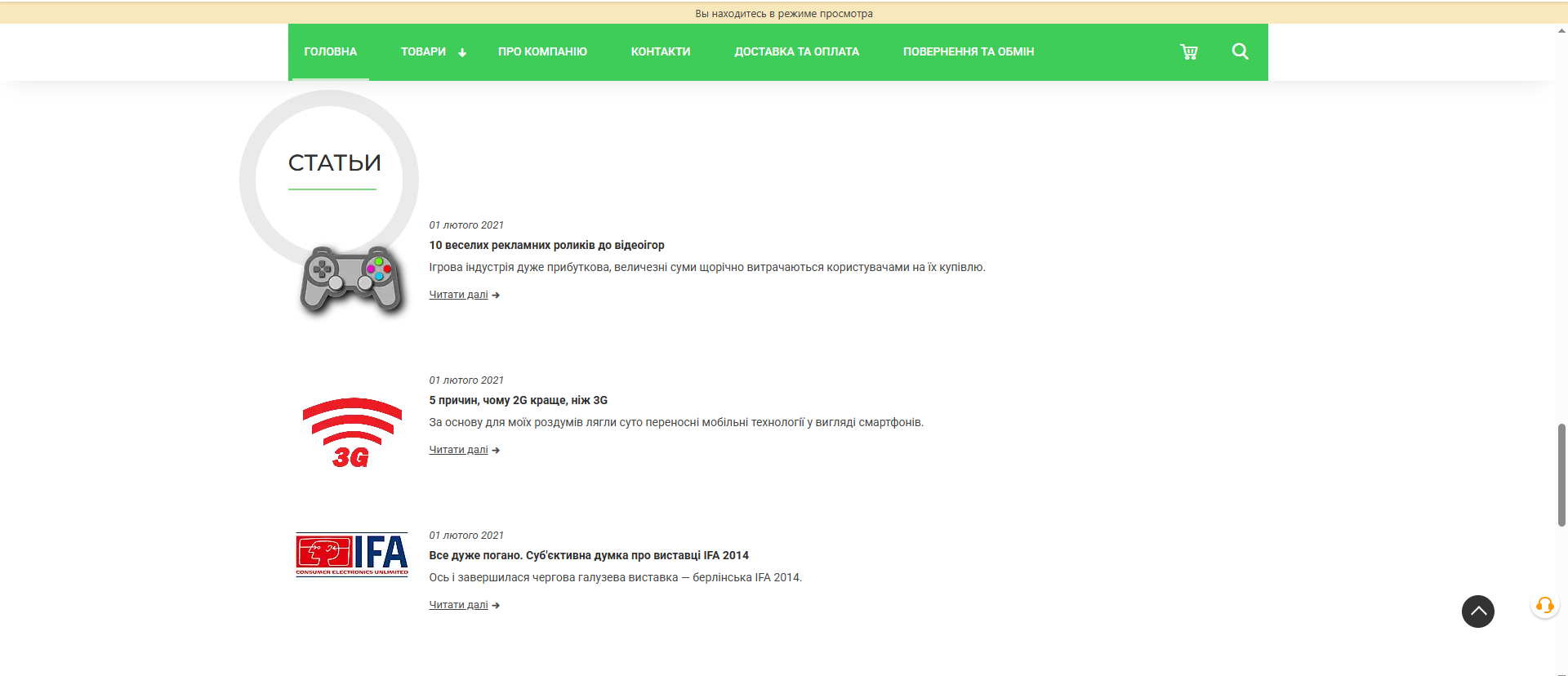Open ПОВЕРНЕННЯ ТА ОБМІН page
Screen dimensions: 1568x676
[968, 51]
